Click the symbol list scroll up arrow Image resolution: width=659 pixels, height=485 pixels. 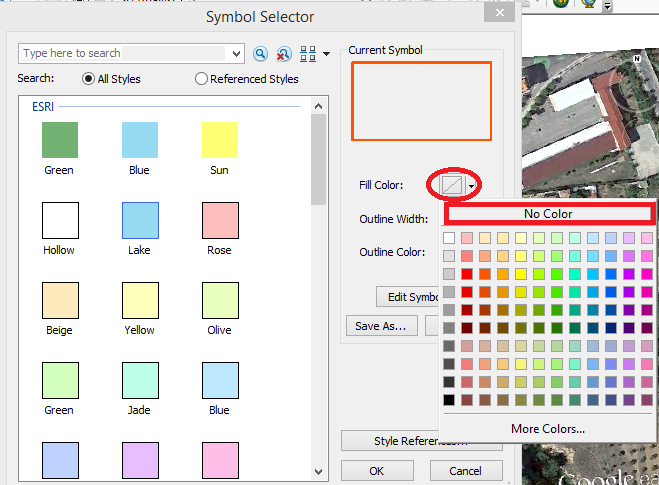(319, 106)
